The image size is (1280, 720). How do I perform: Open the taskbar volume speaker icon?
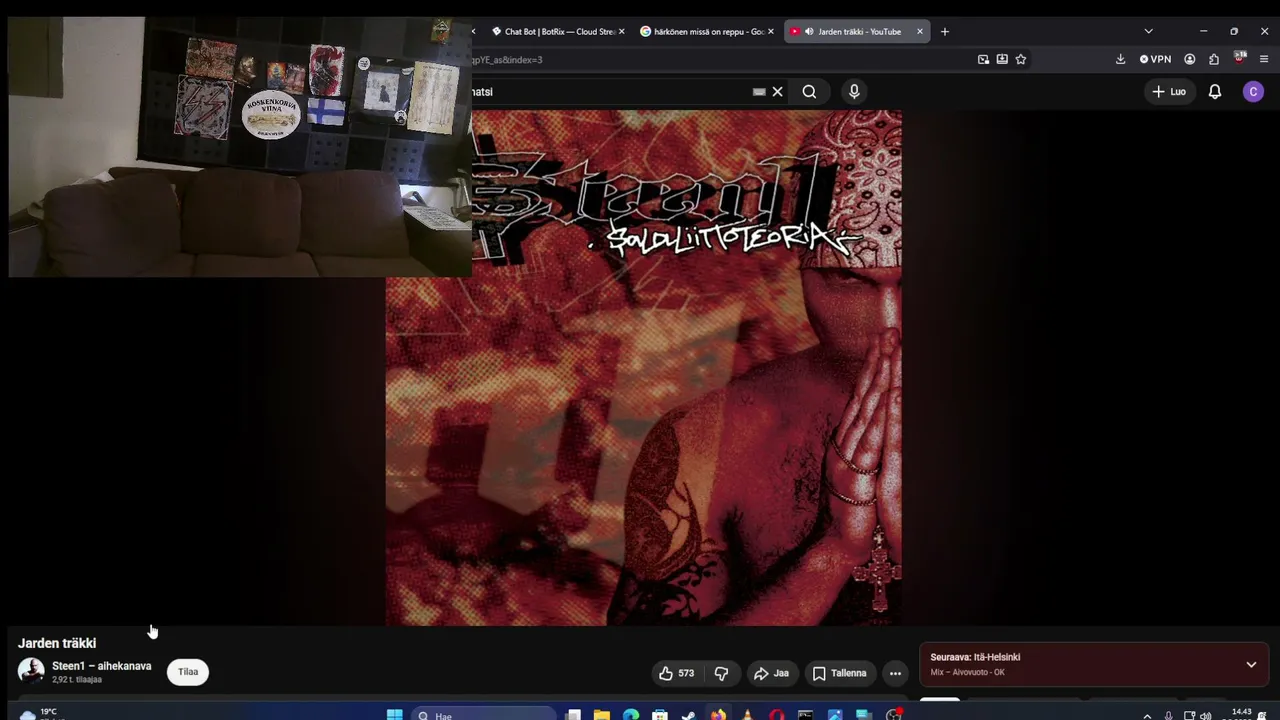(x=1205, y=715)
